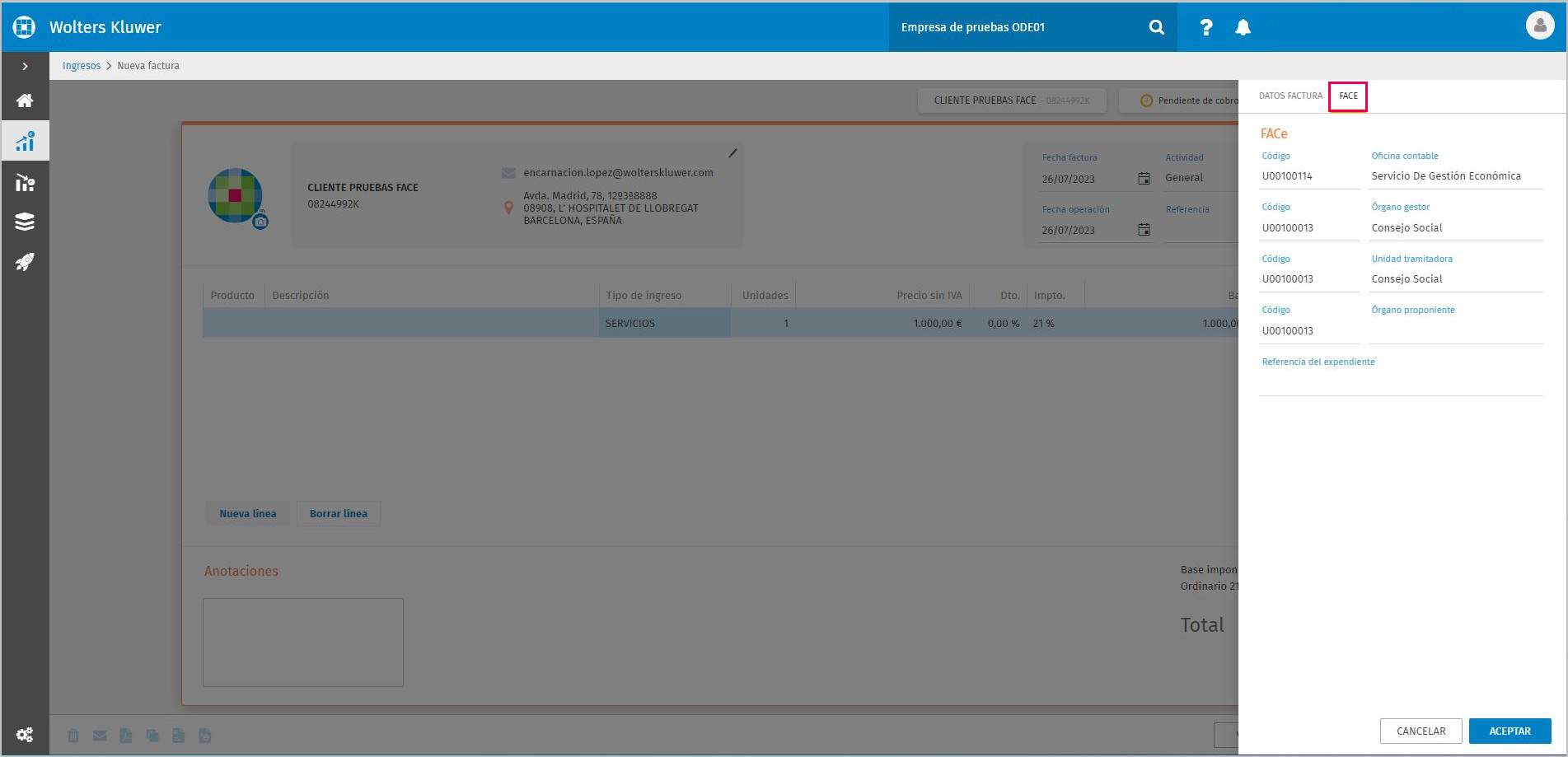Click the PDF export icon in bottom toolbar
This screenshot has height=757, width=1568.
click(126, 736)
